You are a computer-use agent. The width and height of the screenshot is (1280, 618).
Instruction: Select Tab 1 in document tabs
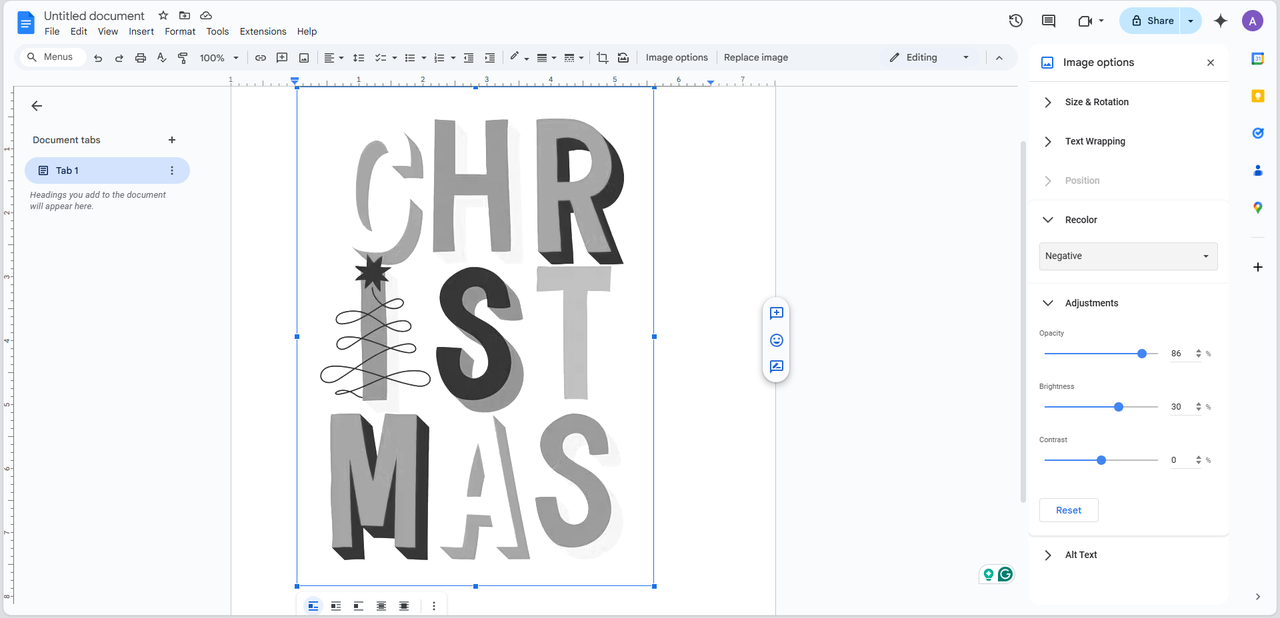click(x=107, y=171)
